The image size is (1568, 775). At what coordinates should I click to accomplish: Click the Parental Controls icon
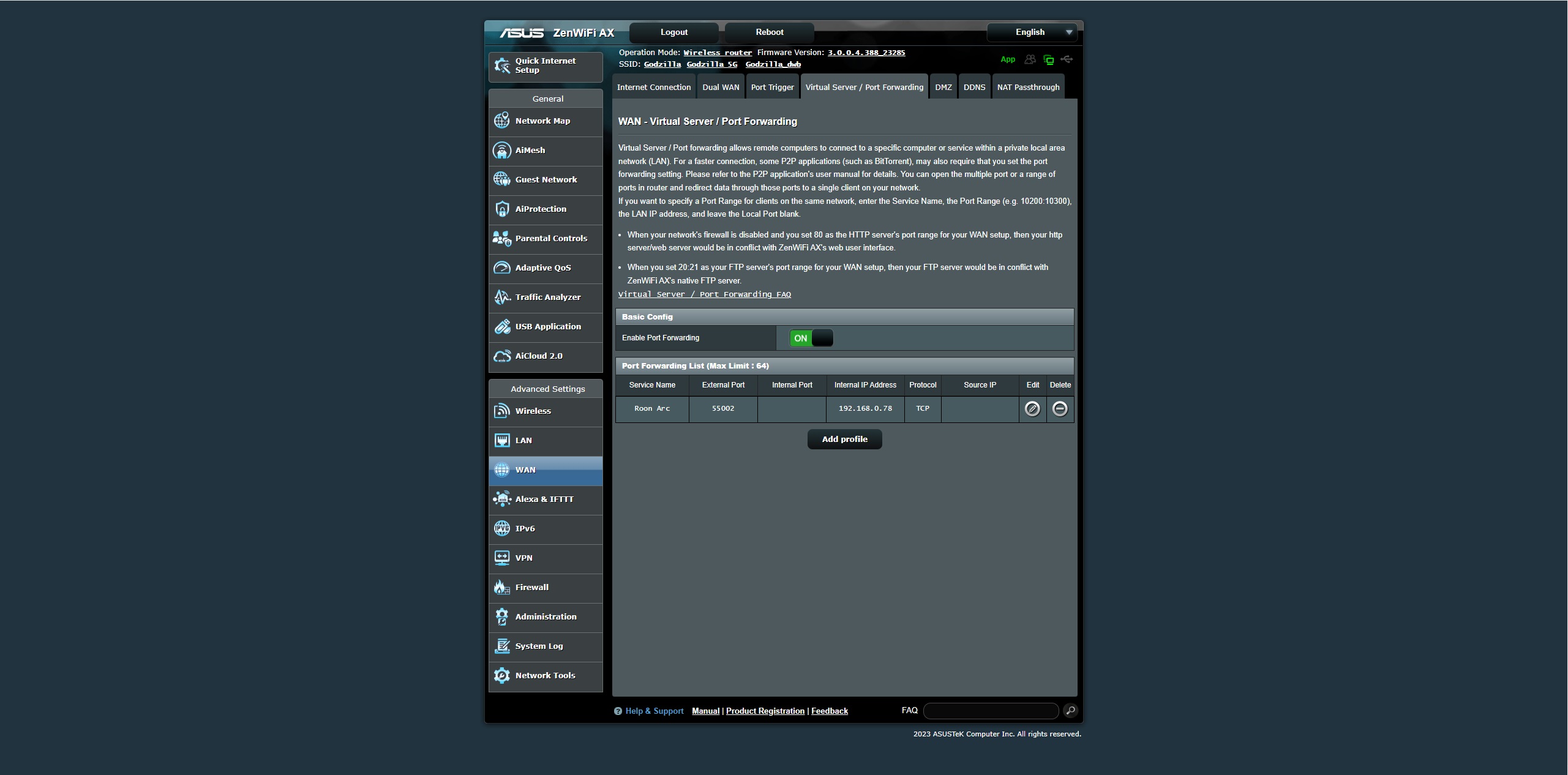[502, 238]
